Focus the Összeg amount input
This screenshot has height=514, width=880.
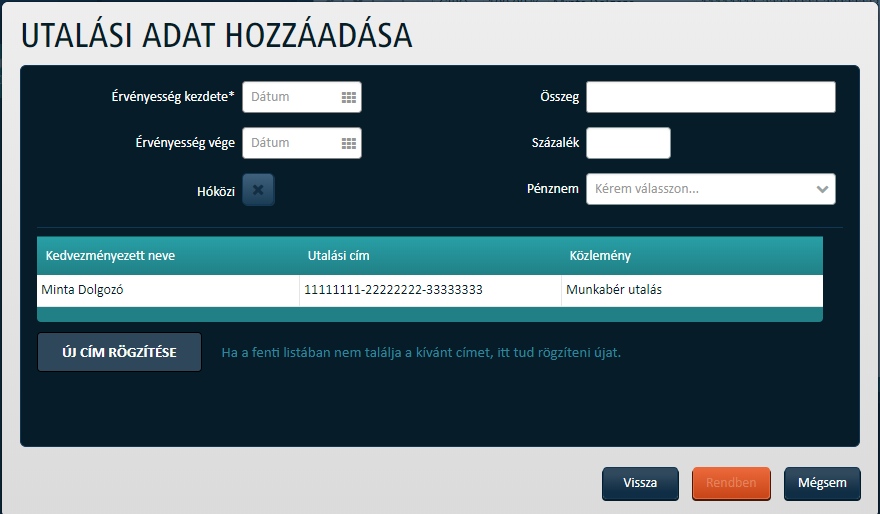pos(711,97)
